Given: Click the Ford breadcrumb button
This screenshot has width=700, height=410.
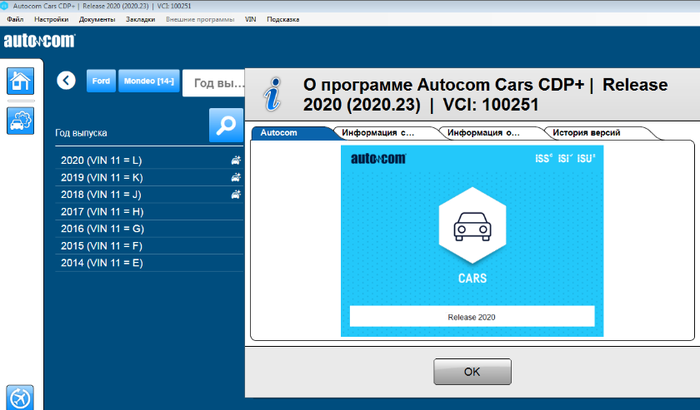Looking at the screenshot, I should (x=101, y=81).
